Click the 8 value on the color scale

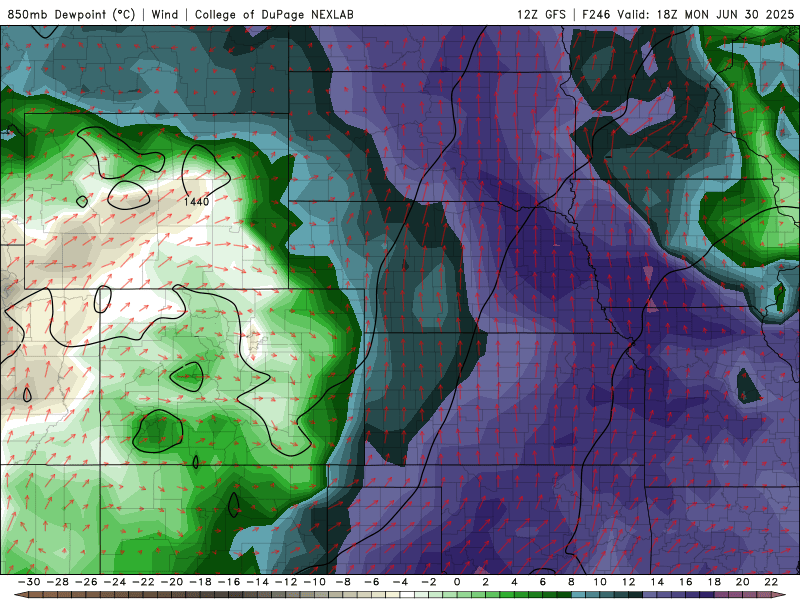point(571,582)
